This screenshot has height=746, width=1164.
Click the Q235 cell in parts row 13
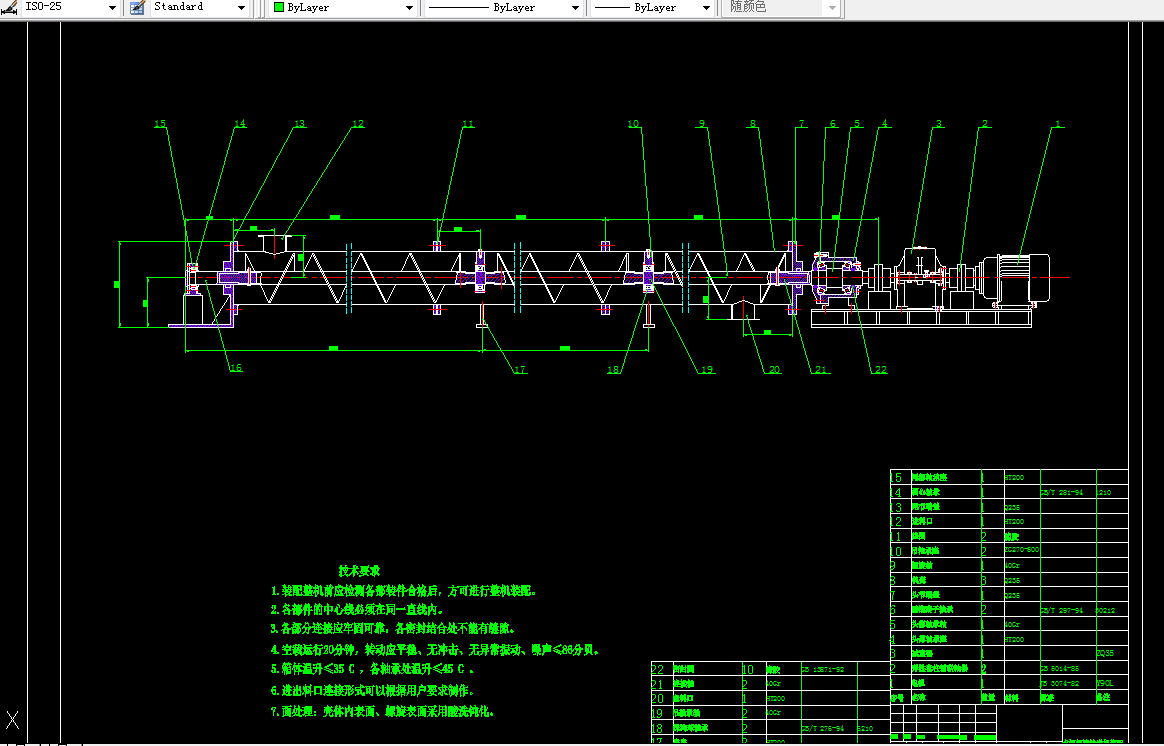(1013, 508)
